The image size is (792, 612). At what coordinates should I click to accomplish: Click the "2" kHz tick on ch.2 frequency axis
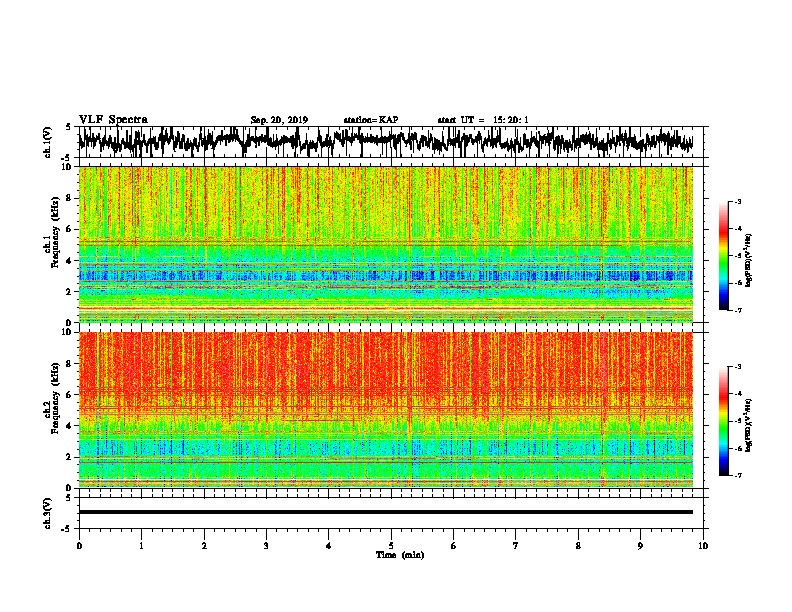(70, 457)
